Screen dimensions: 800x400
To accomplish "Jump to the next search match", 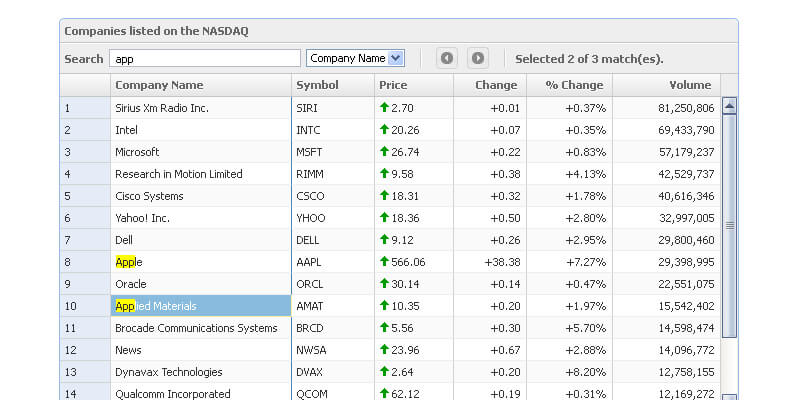I will click(478, 59).
